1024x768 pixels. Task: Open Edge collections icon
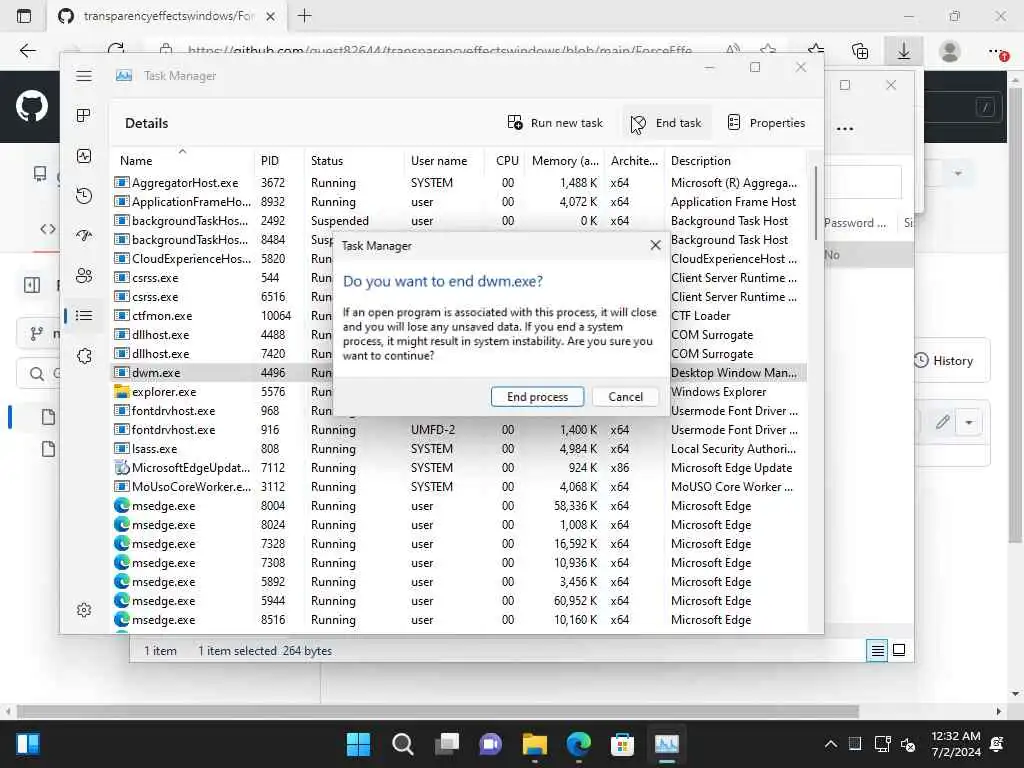[x=859, y=51]
